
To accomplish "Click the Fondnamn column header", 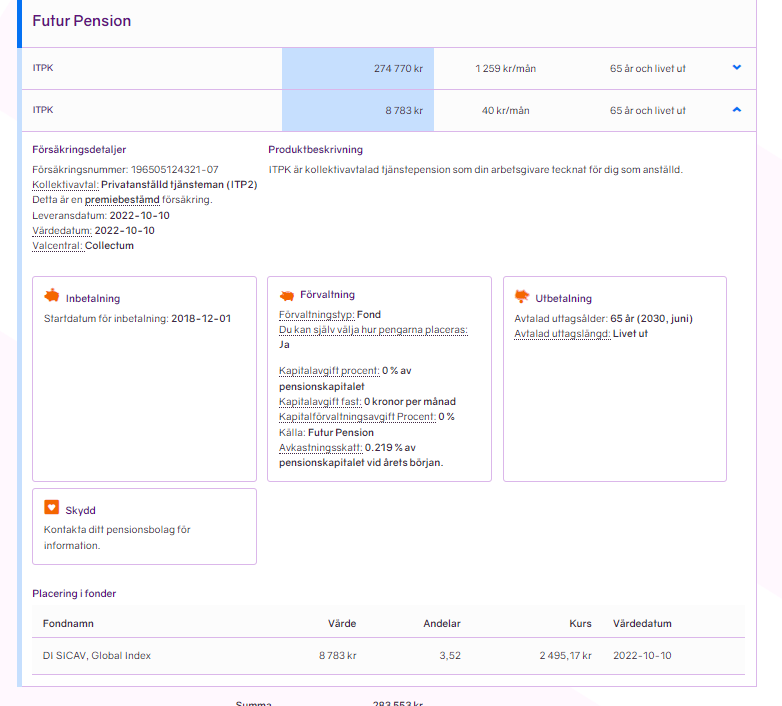I will [x=67, y=623].
